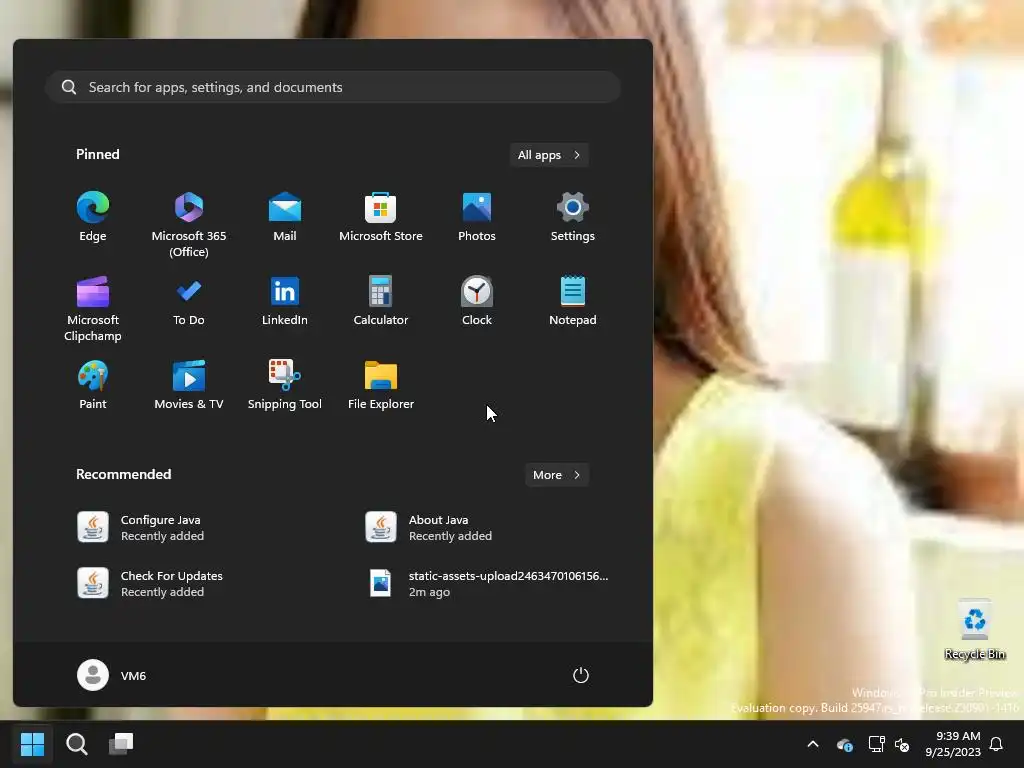1024x768 pixels.
Task: Launch the Photos app
Action: click(x=477, y=217)
